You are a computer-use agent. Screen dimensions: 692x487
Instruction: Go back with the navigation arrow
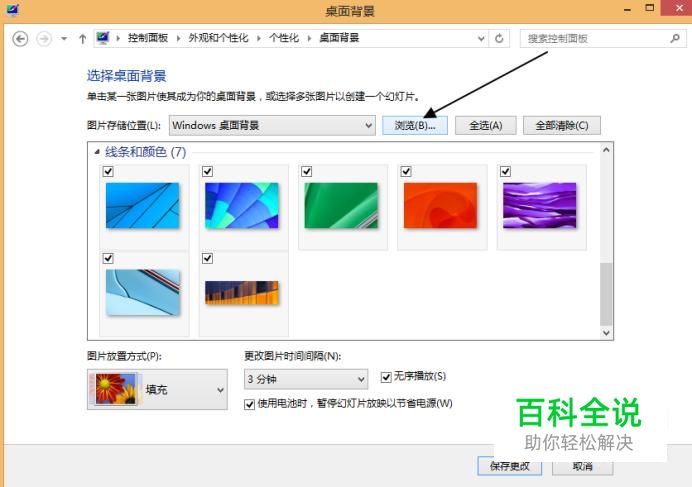click(20, 39)
